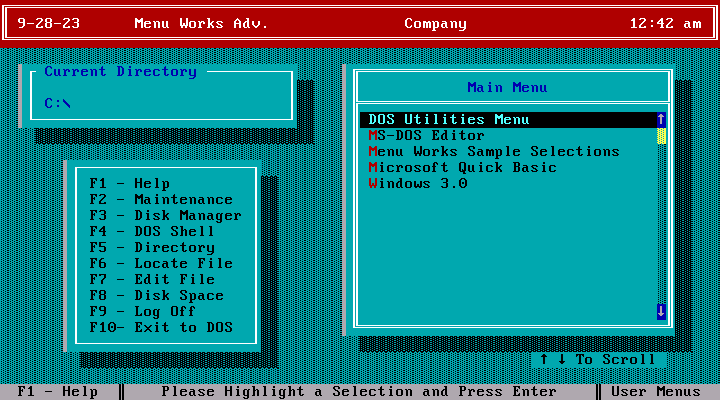Click User Menus in status bar
Viewport: 720px width, 400px height.
(656, 392)
